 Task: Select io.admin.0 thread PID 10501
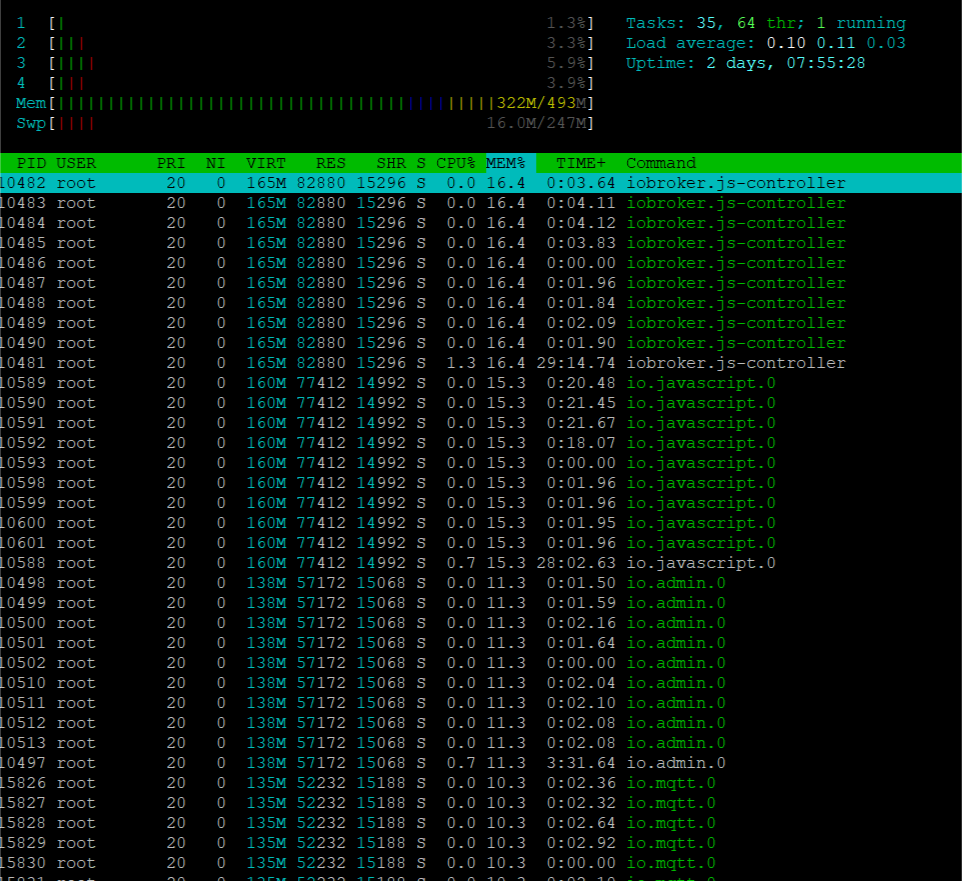(481, 643)
